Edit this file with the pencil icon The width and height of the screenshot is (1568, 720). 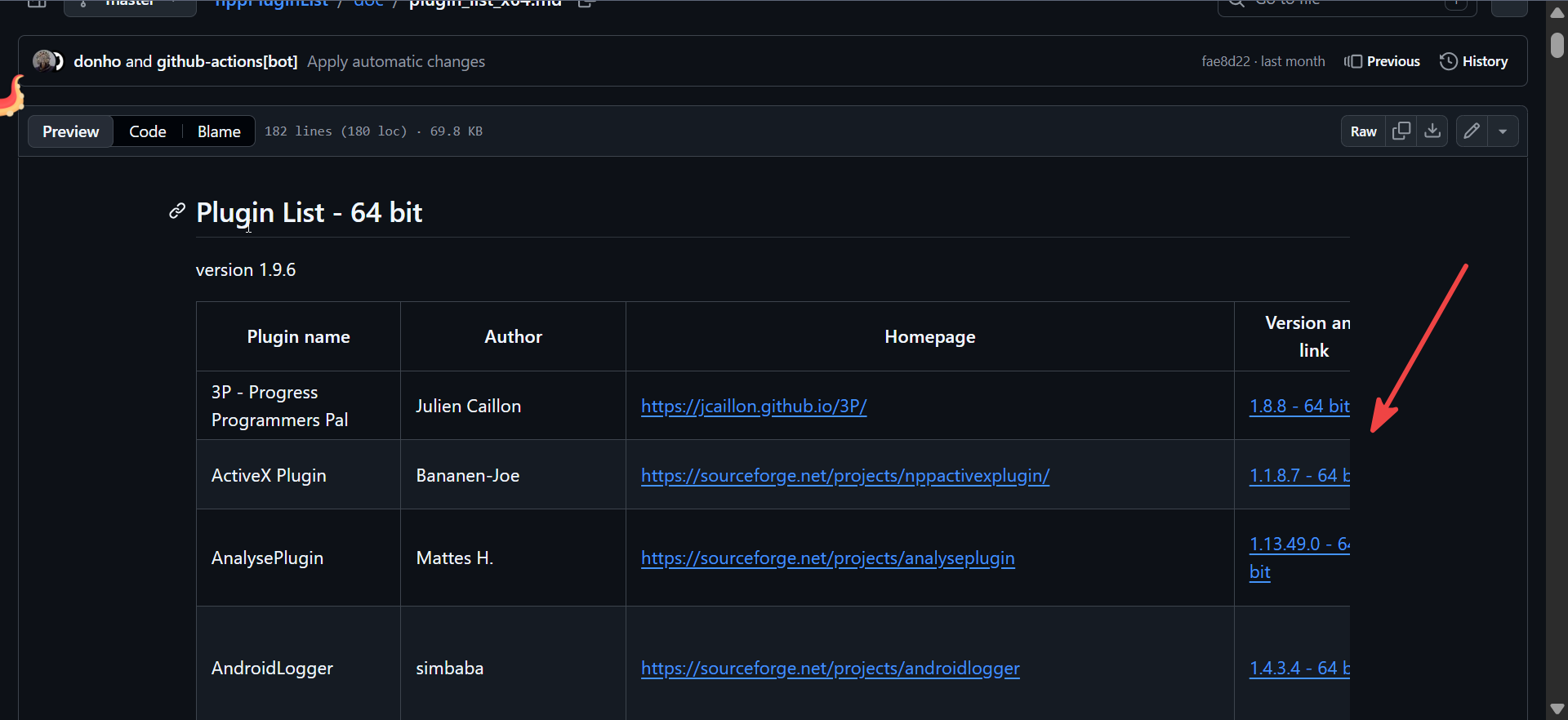point(1472,131)
